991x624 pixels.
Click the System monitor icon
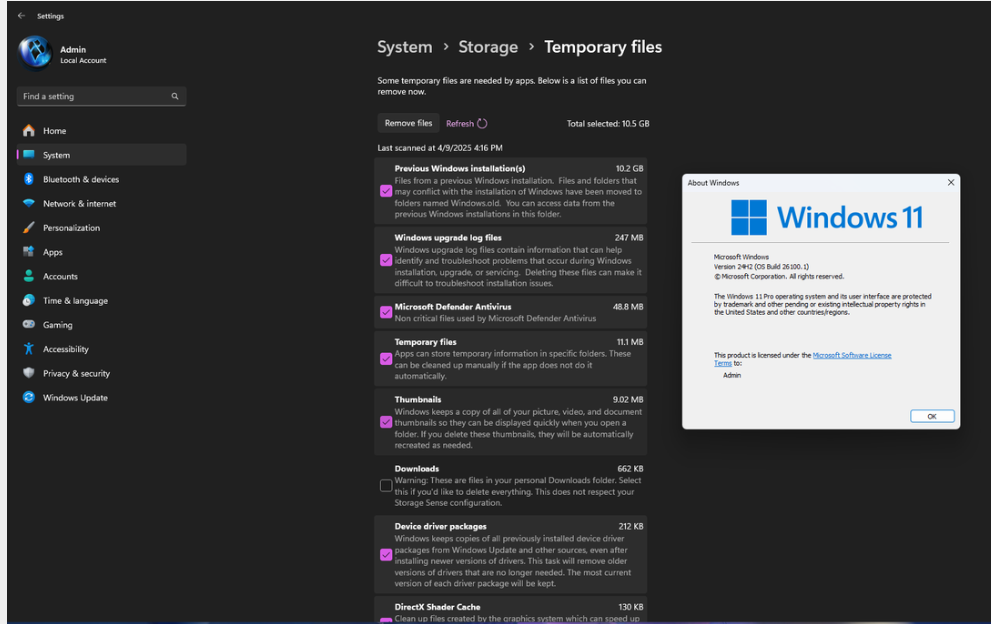tap(28, 154)
